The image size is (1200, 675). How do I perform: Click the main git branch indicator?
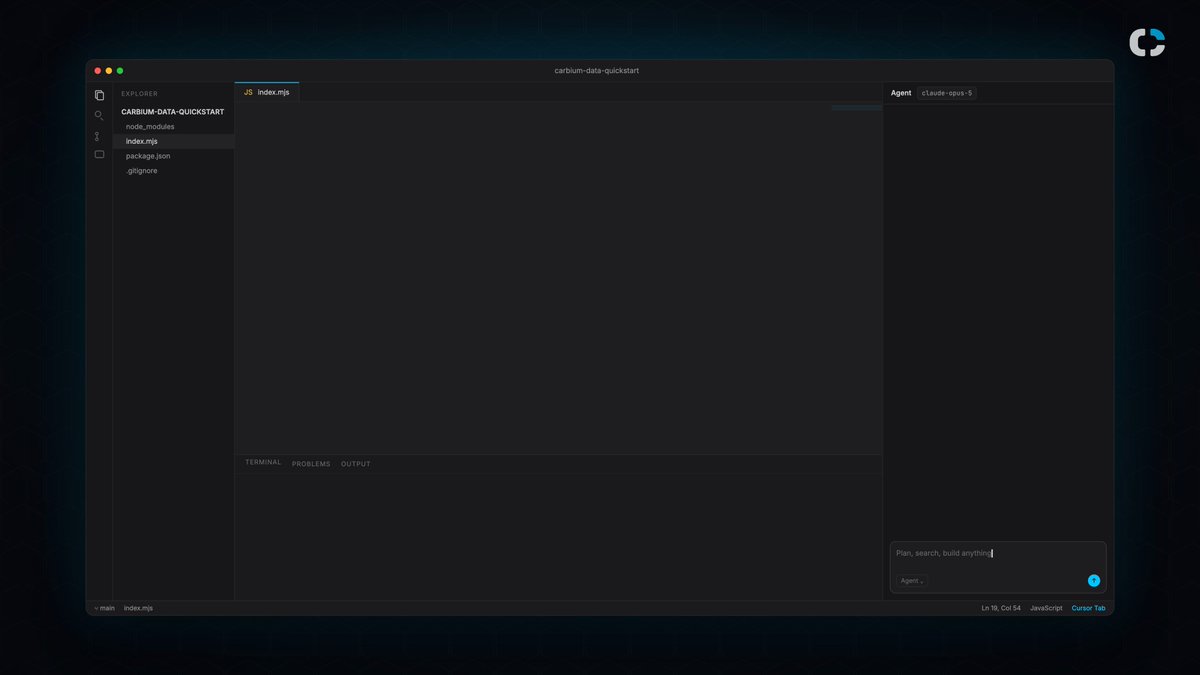[x=105, y=608]
